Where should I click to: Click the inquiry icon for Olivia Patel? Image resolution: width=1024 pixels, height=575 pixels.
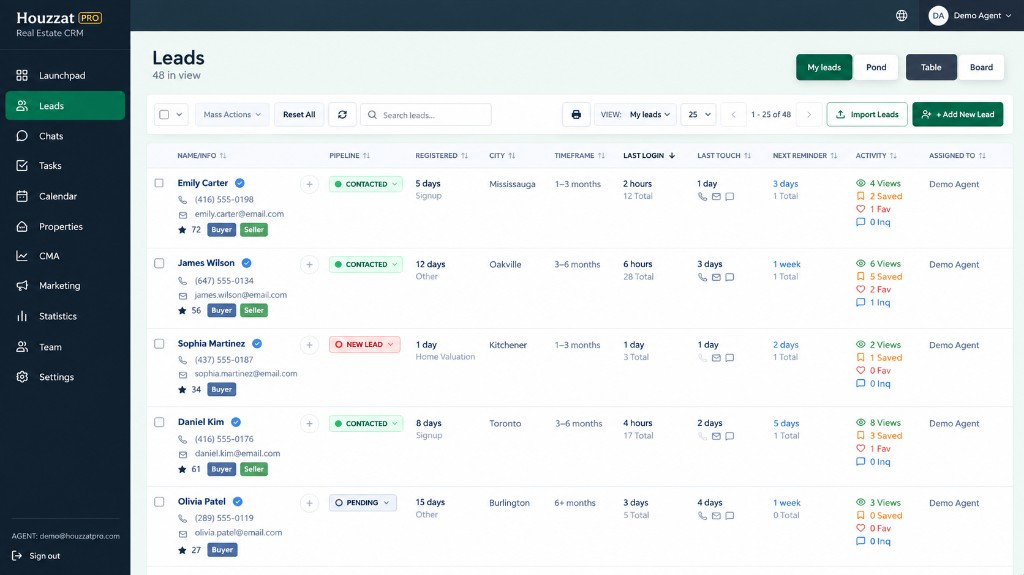(x=861, y=541)
